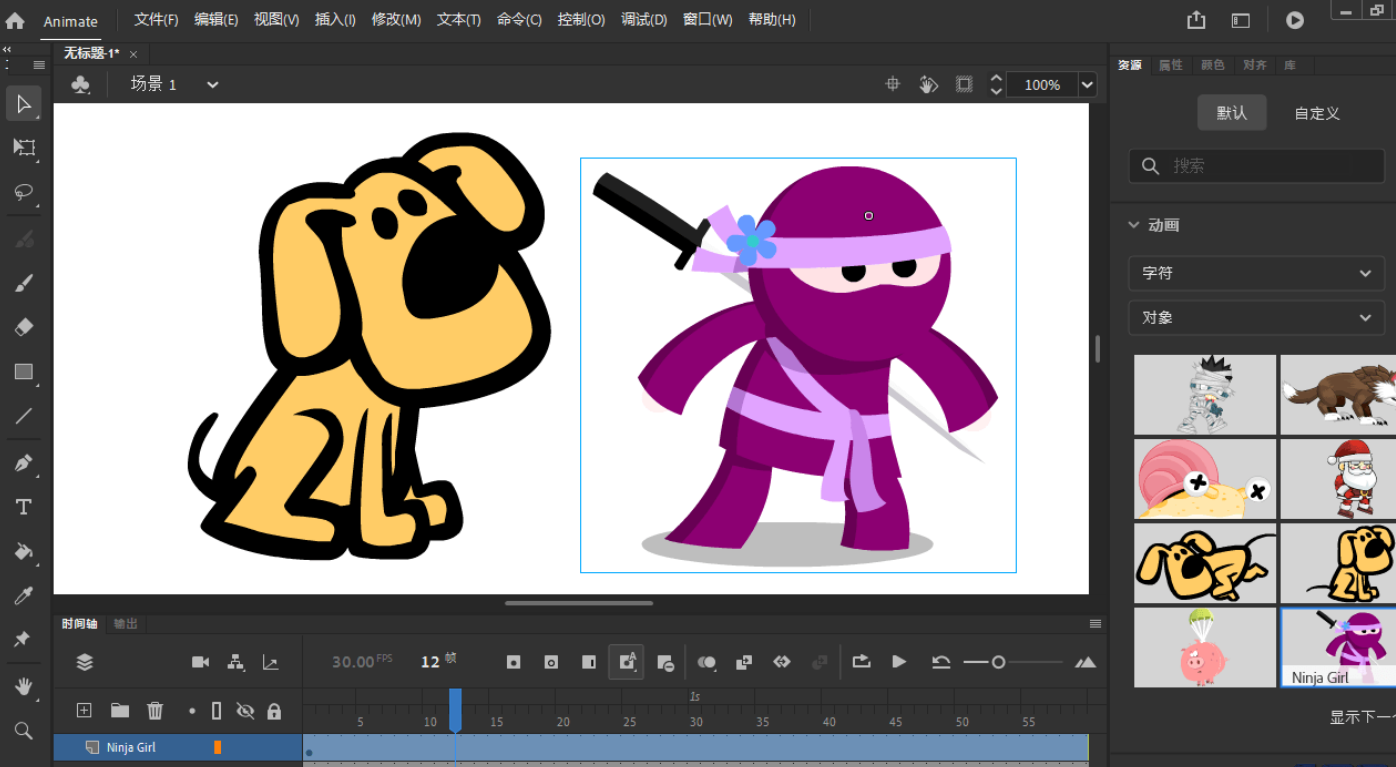Image resolution: width=1396 pixels, height=767 pixels.
Task: Toggle hide all layers eye icon
Action: coord(245,711)
